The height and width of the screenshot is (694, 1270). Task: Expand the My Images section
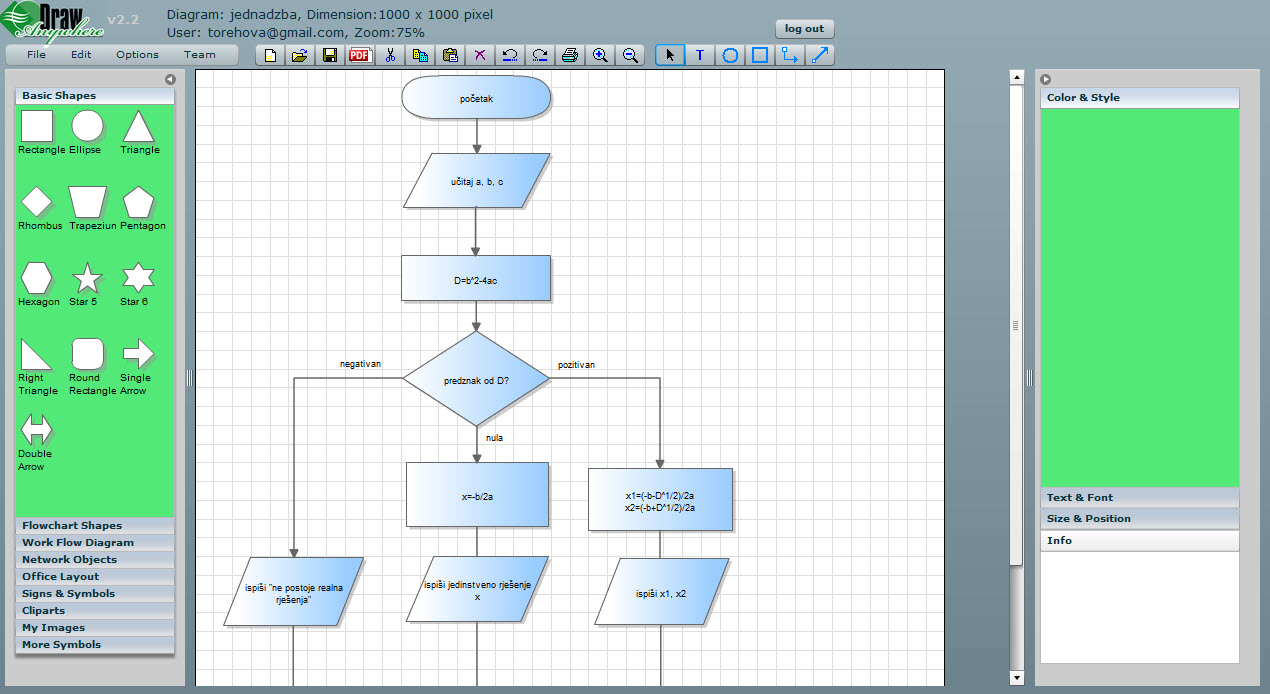95,627
